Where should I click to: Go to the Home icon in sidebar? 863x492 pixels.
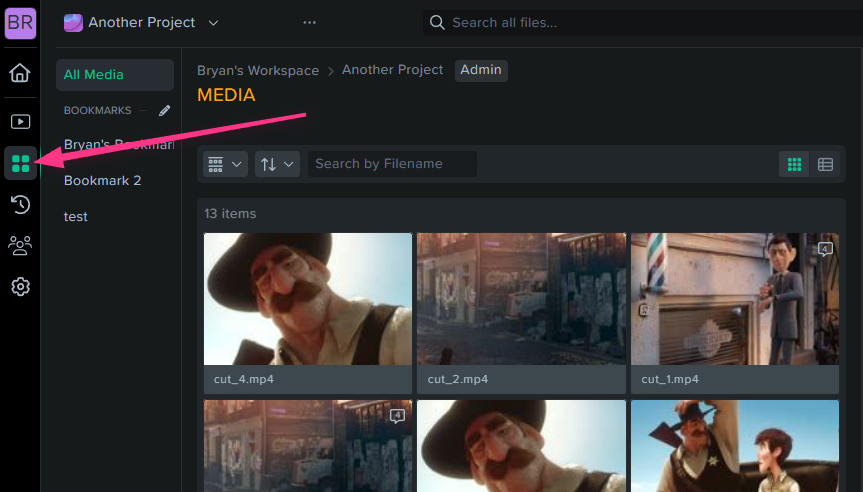coord(20,73)
